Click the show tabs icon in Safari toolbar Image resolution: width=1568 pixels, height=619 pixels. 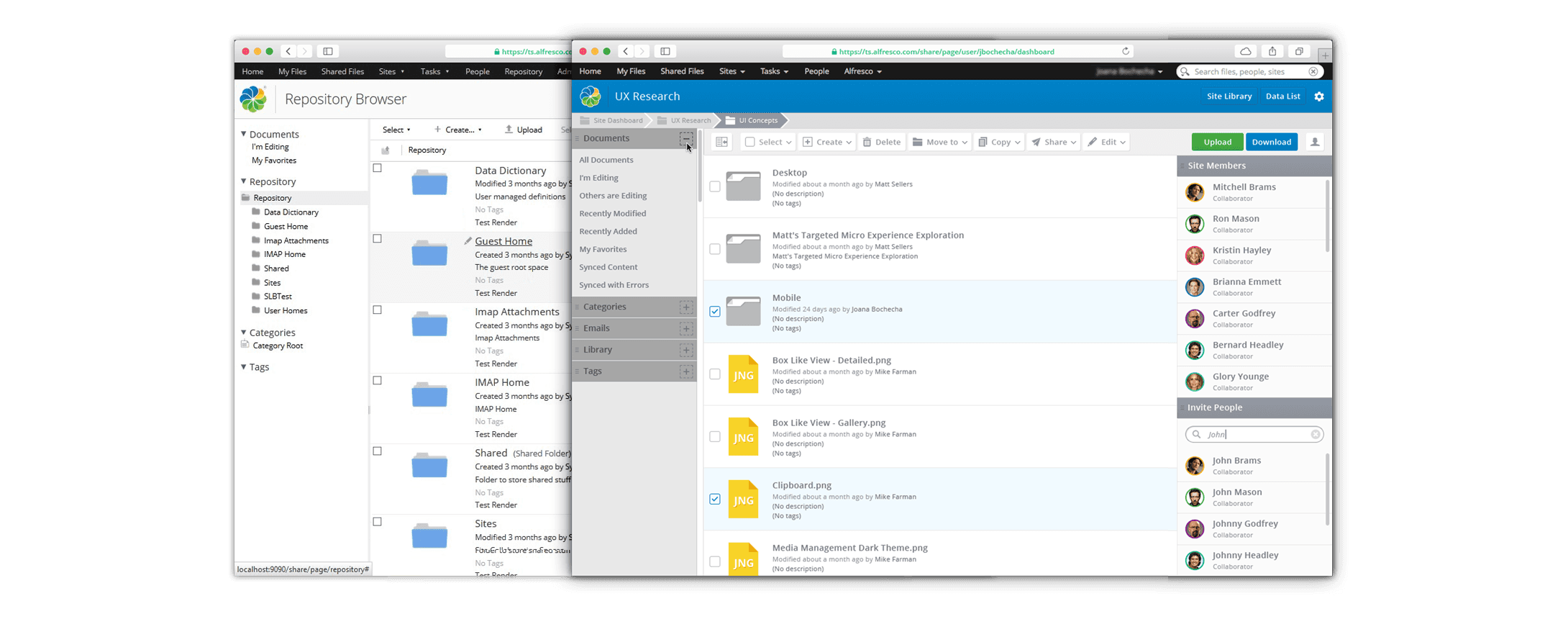(1299, 51)
